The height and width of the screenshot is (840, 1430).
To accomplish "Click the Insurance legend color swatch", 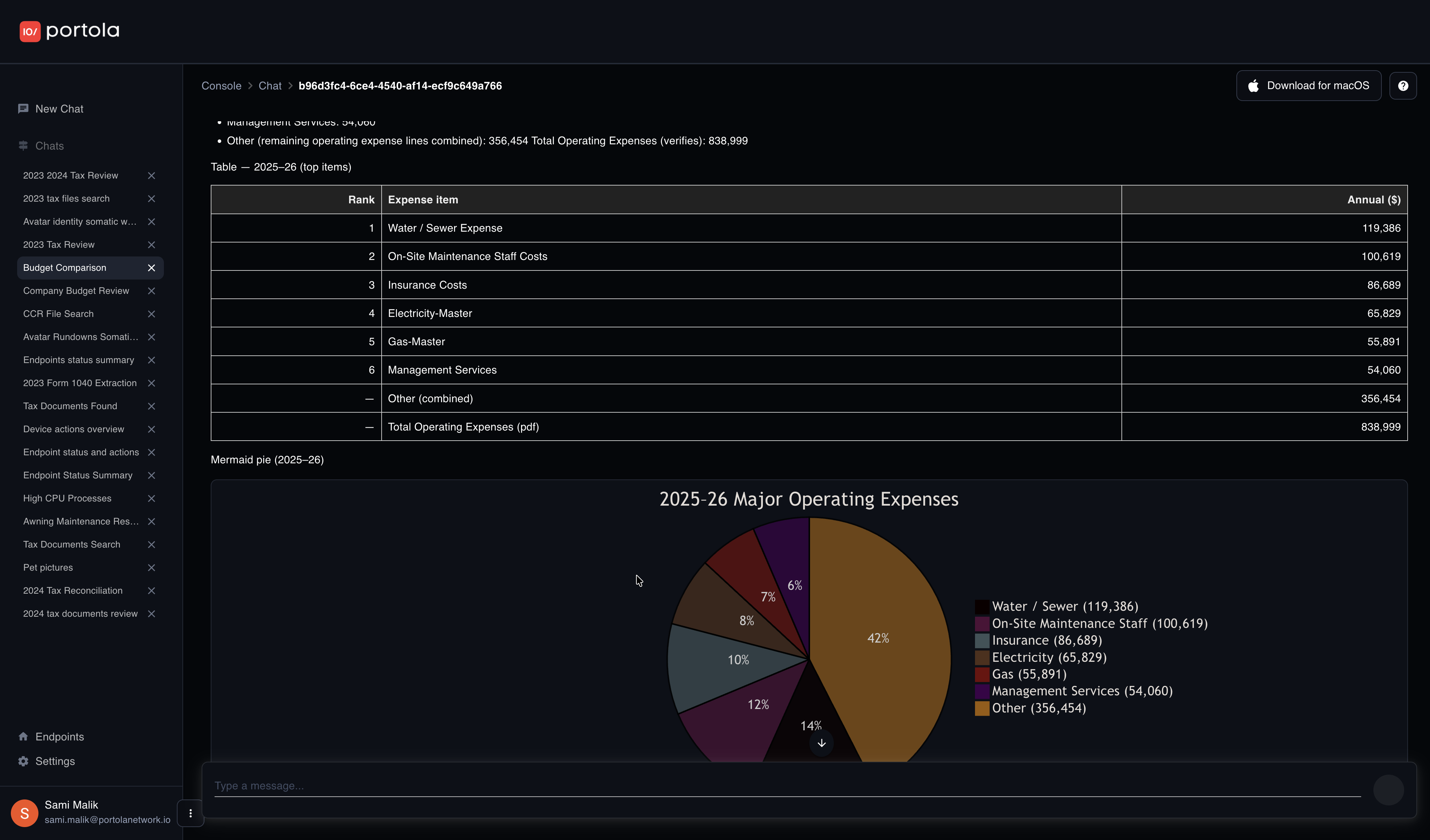I will click(x=982, y=641).
